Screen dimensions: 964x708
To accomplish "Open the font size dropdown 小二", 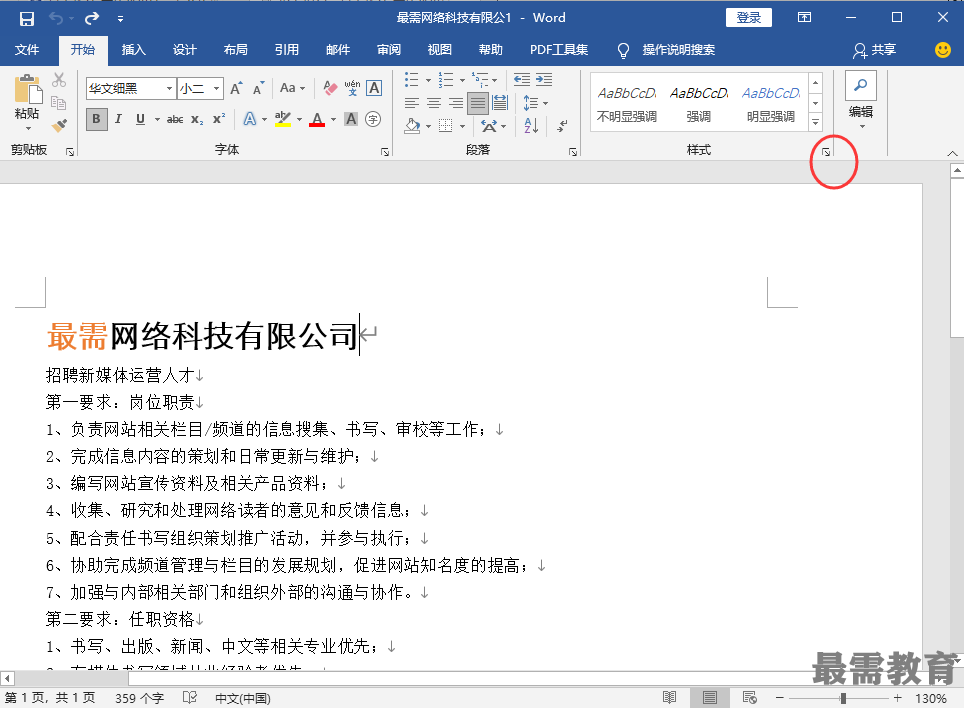I will click(216, 88).
